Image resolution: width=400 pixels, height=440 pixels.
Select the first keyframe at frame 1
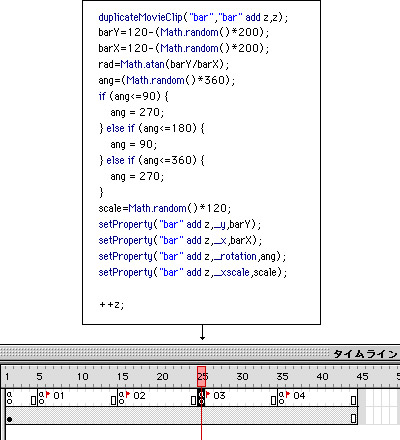pyautogui.click(x=9, y=398)
